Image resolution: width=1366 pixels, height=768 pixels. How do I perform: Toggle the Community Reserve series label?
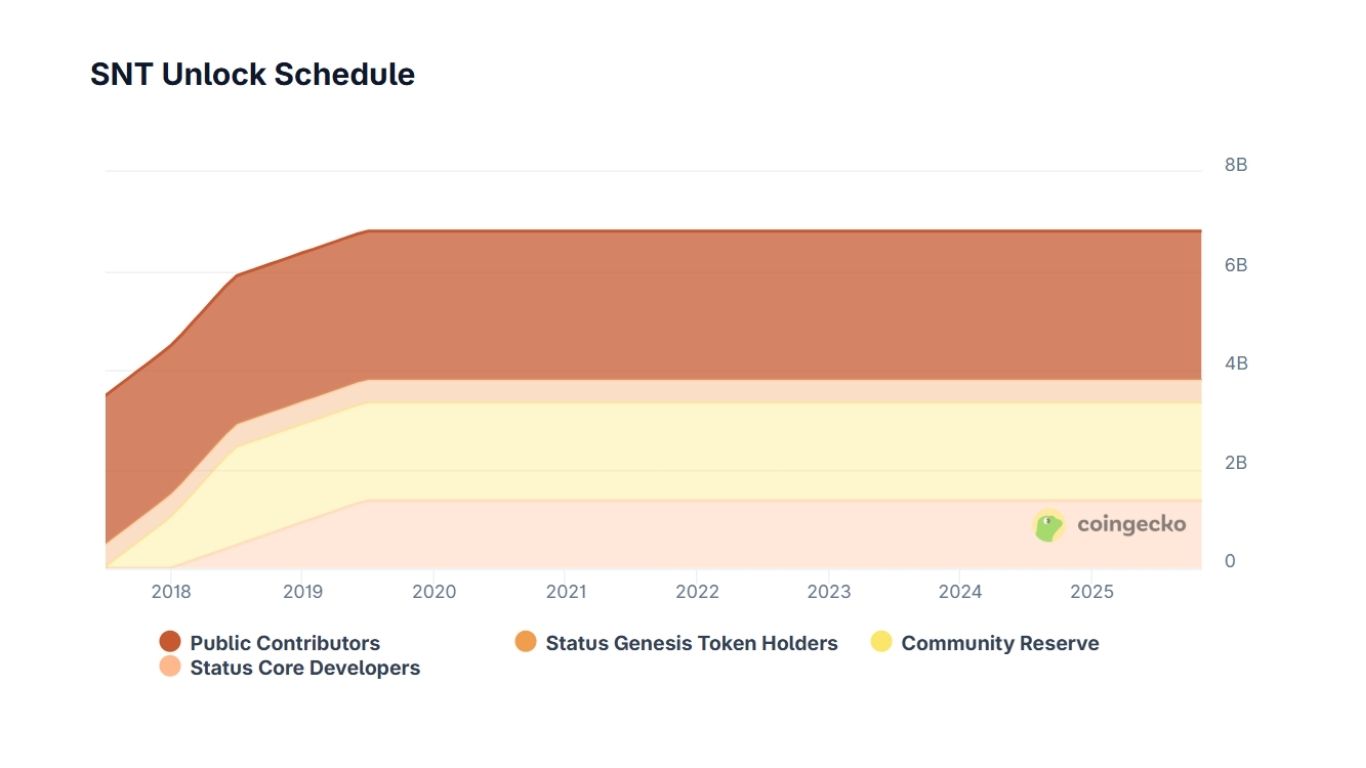coord(999,643)
